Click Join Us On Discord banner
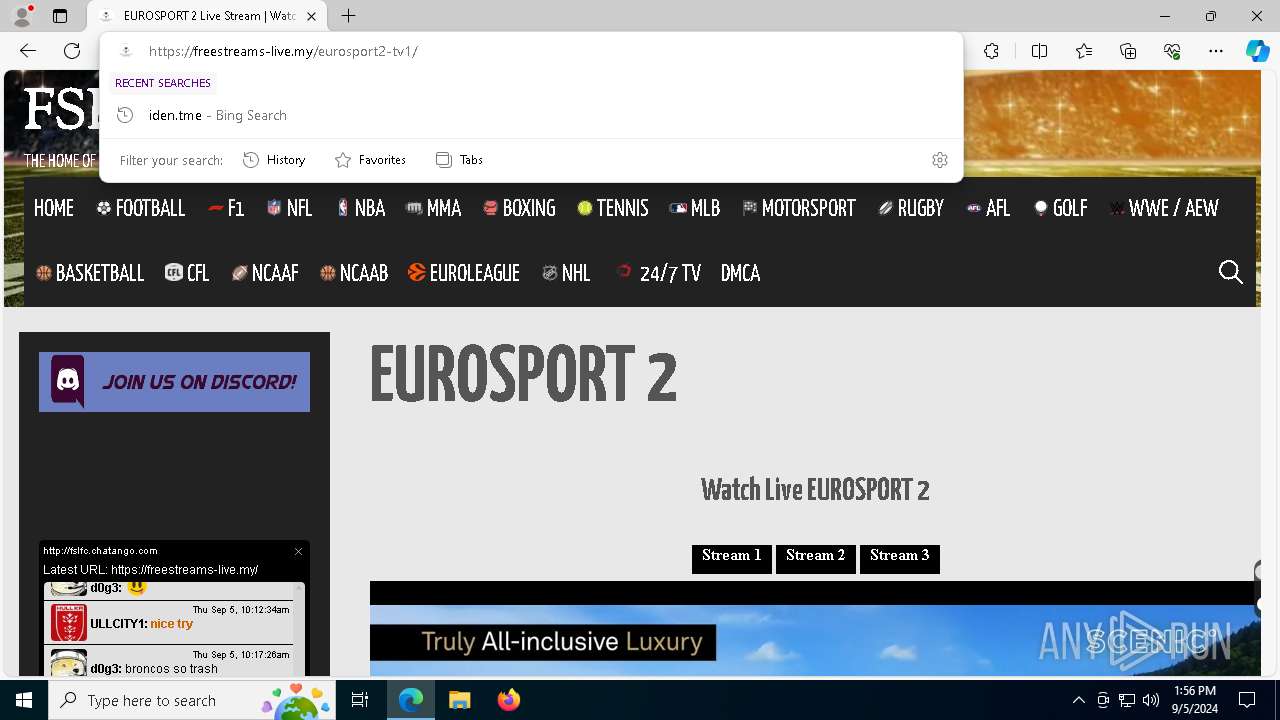The image size is (1280, 720). (174, 382)
